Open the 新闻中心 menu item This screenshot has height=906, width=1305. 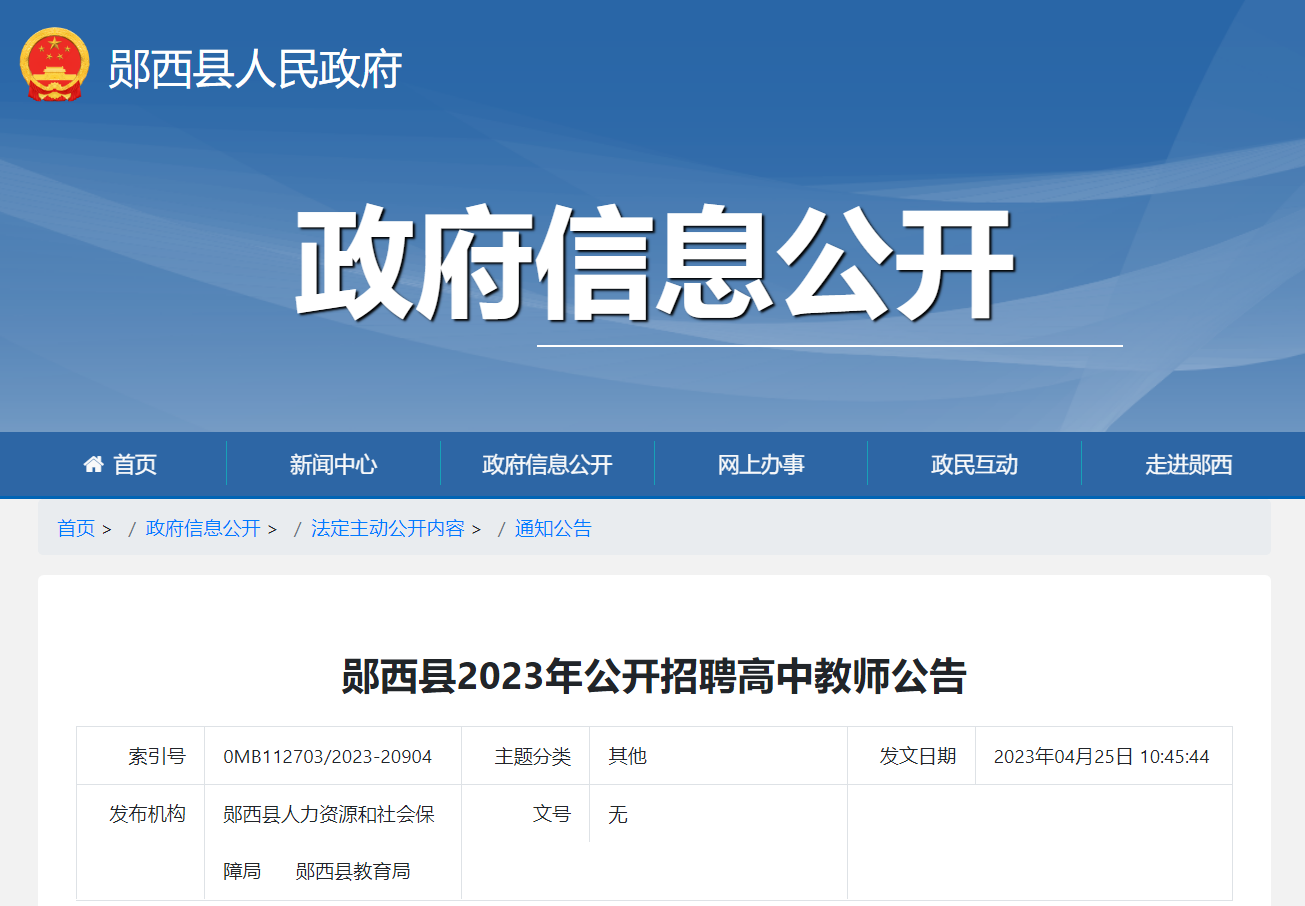(333, 464)
